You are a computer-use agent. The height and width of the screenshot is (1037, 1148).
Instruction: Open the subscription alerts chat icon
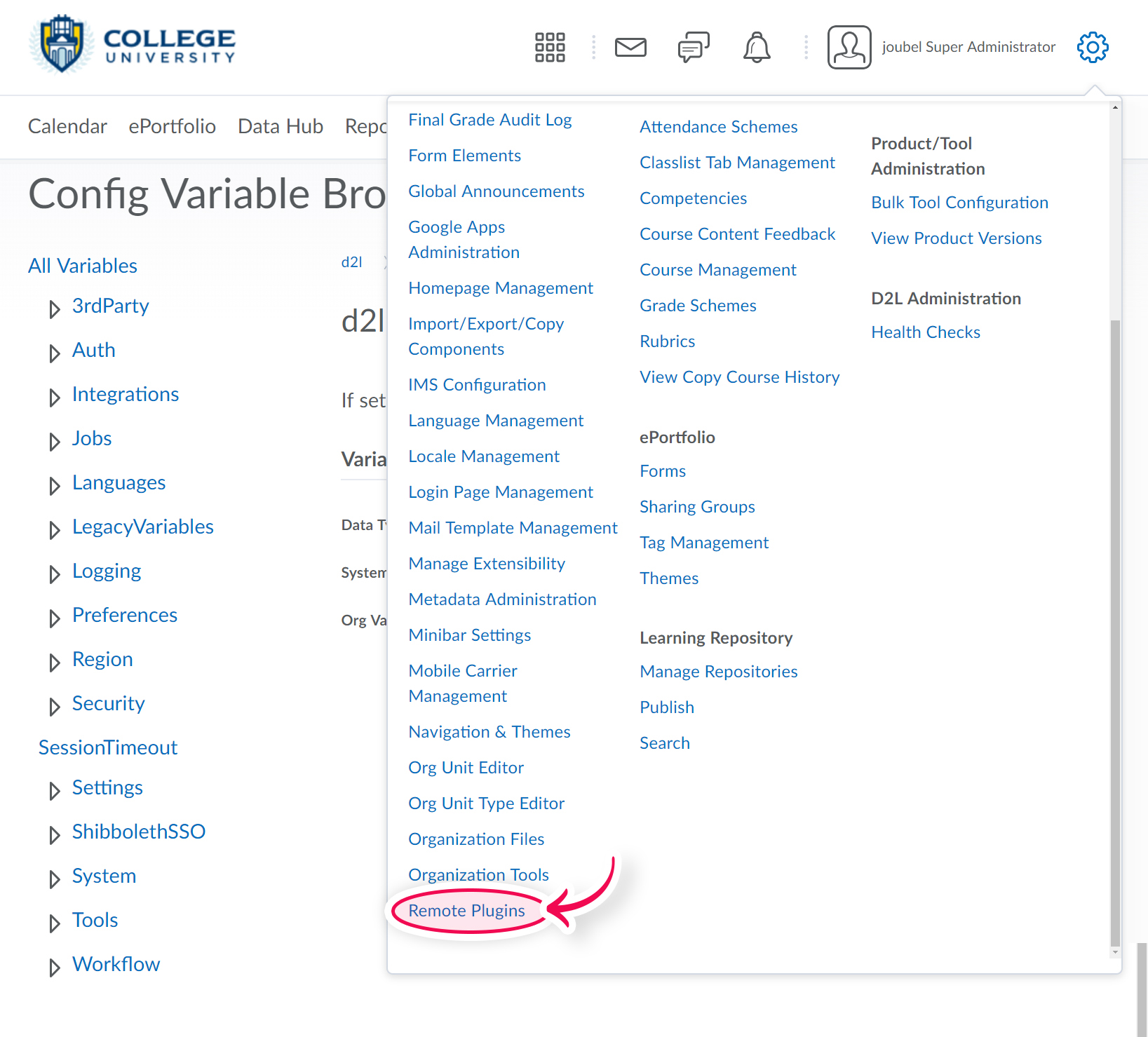694,47
